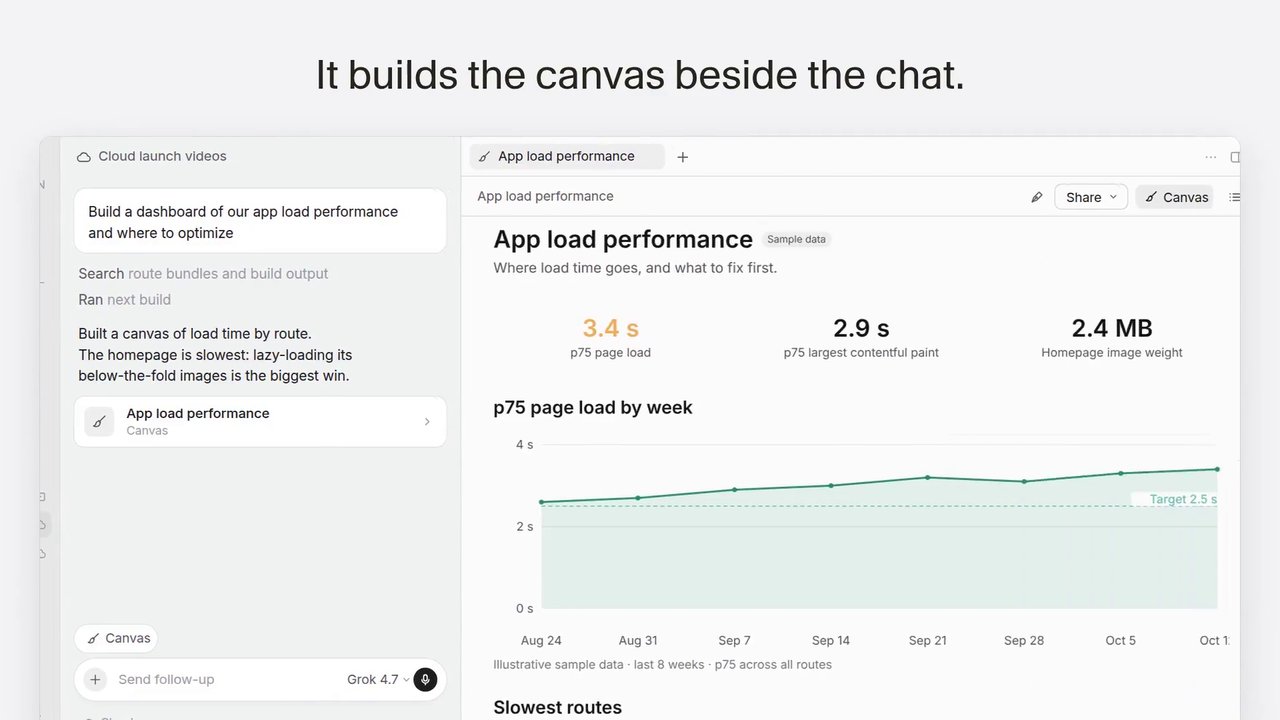Image resolution: width=1280 pixels, height=720 pixels.
Task: Click the cloud icon beside Cloud launch videos
Action: pyautogui.click(x=84, y=157)
